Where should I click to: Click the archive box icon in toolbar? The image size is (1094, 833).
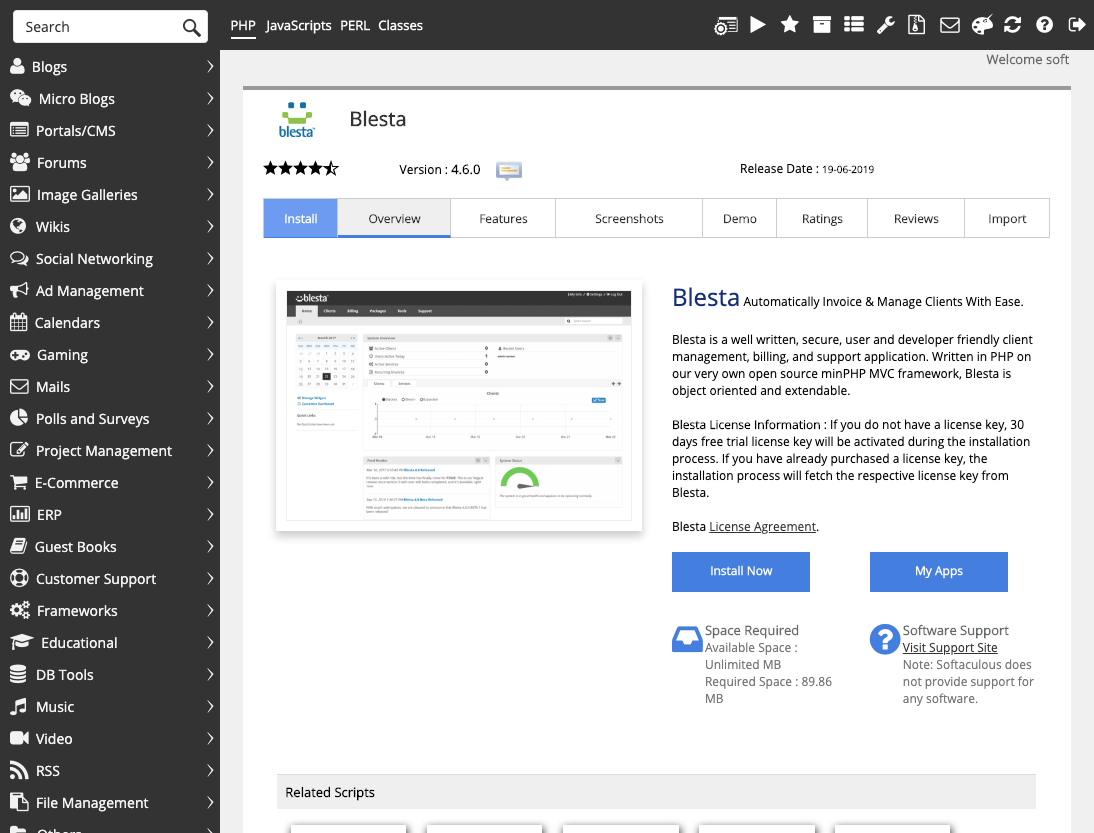pos(822,25)
